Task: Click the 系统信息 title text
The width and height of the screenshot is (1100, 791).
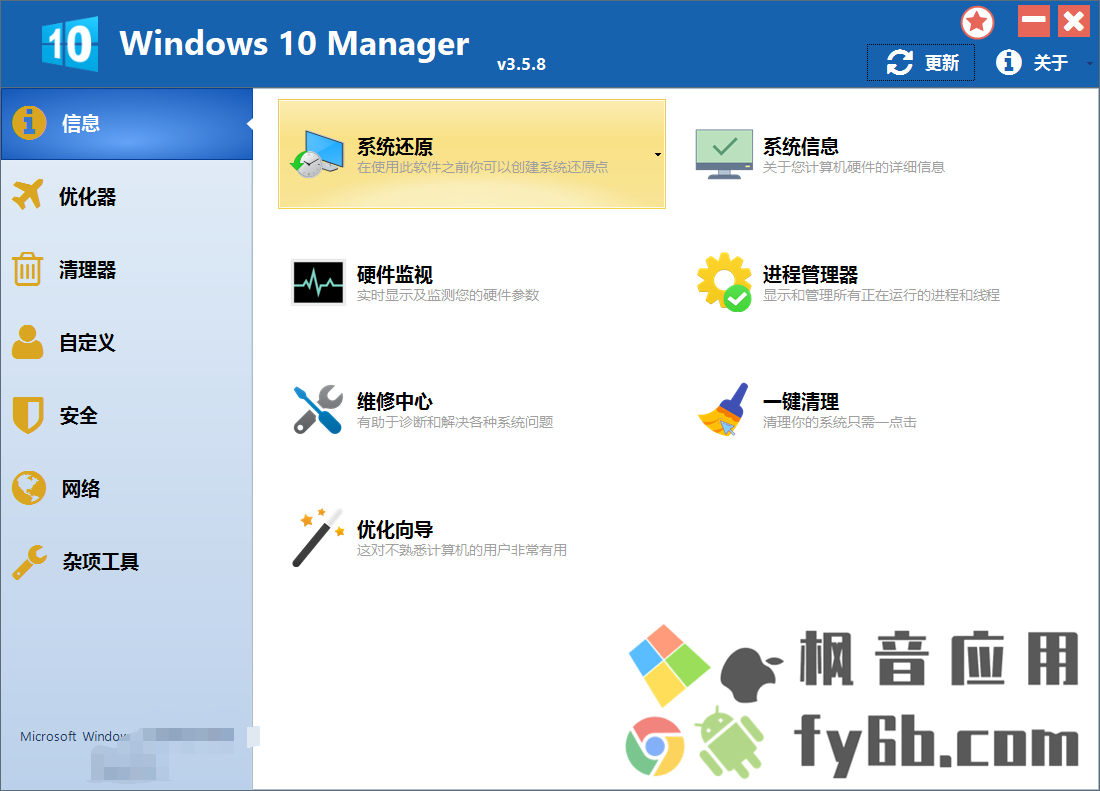Action: (x=801, y=147)
